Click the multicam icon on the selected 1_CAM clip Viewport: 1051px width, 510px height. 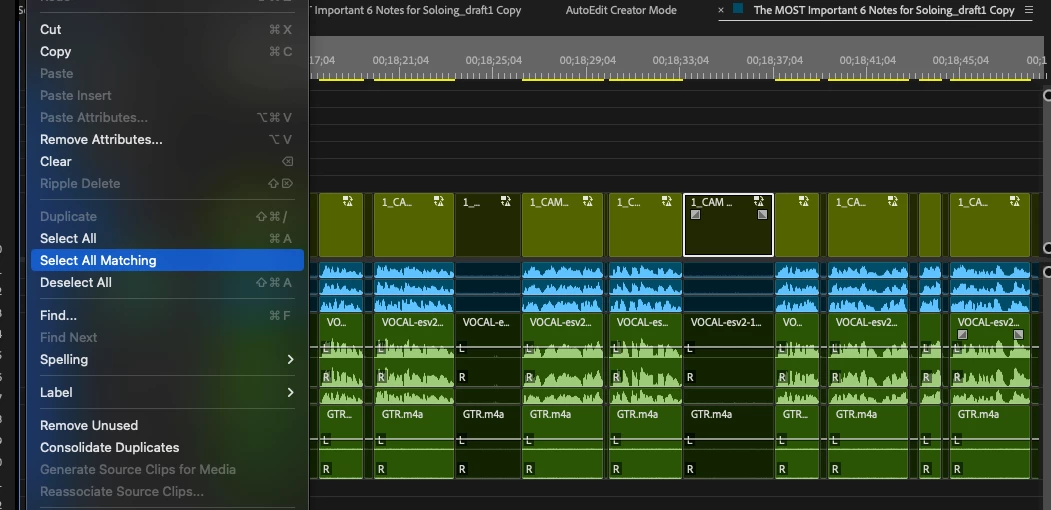coord(758,201)
